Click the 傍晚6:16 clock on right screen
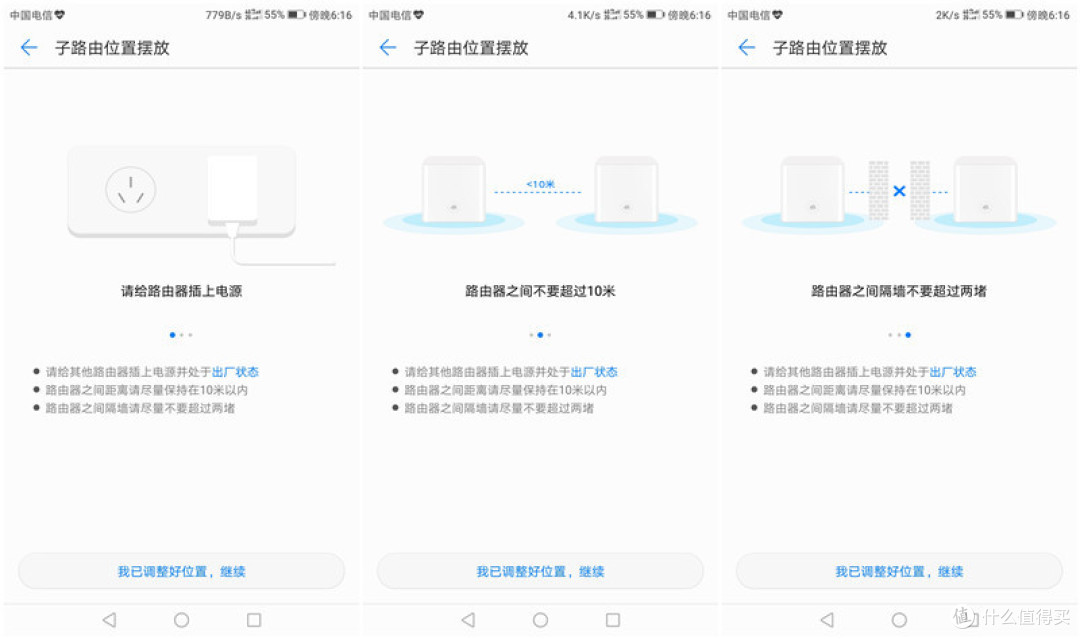Image resolution: width=1080 pixels, height=639 pixels. coord(1048,14)
